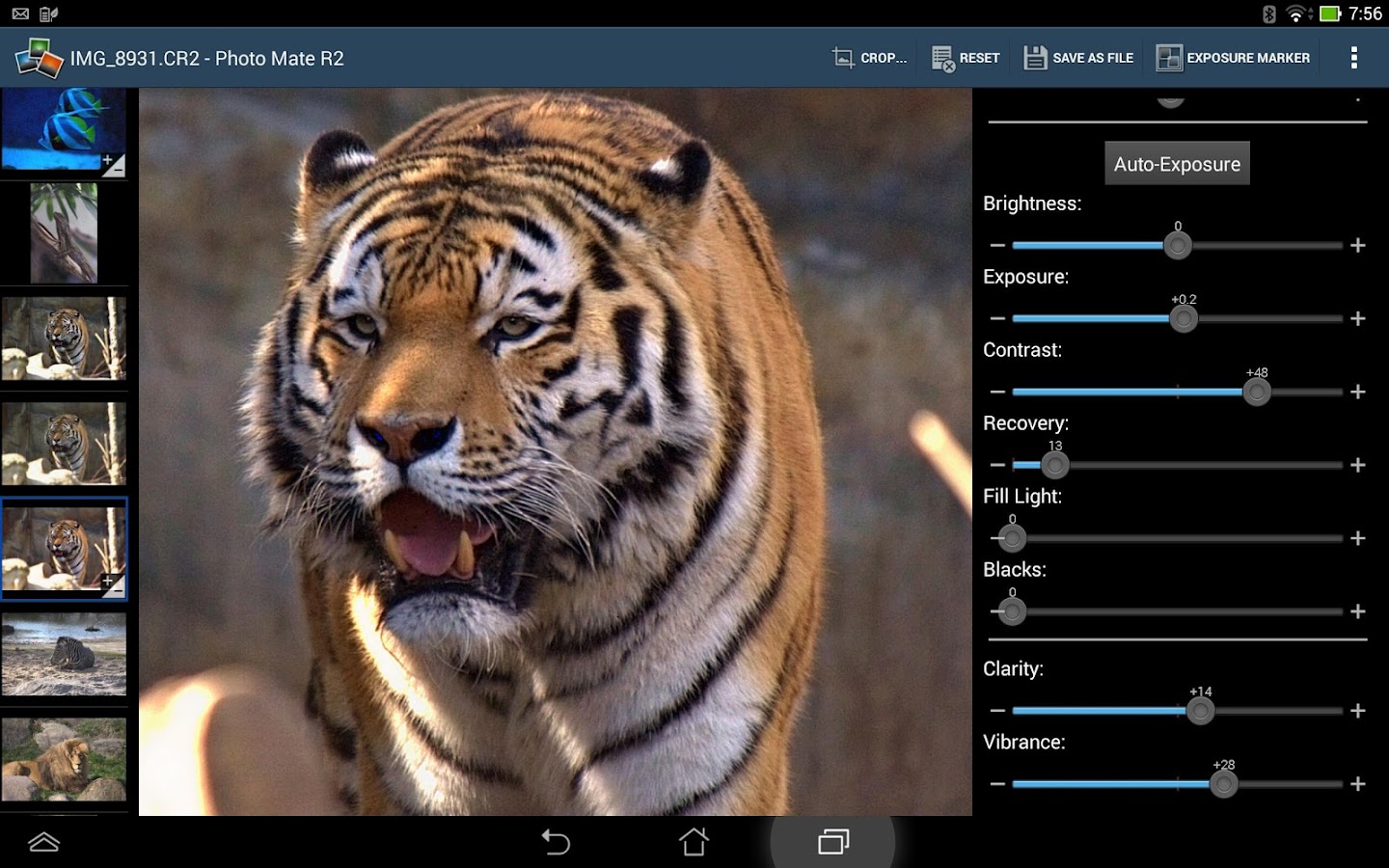
Task: Open the Crop tool
Action: tap(870, 58)
